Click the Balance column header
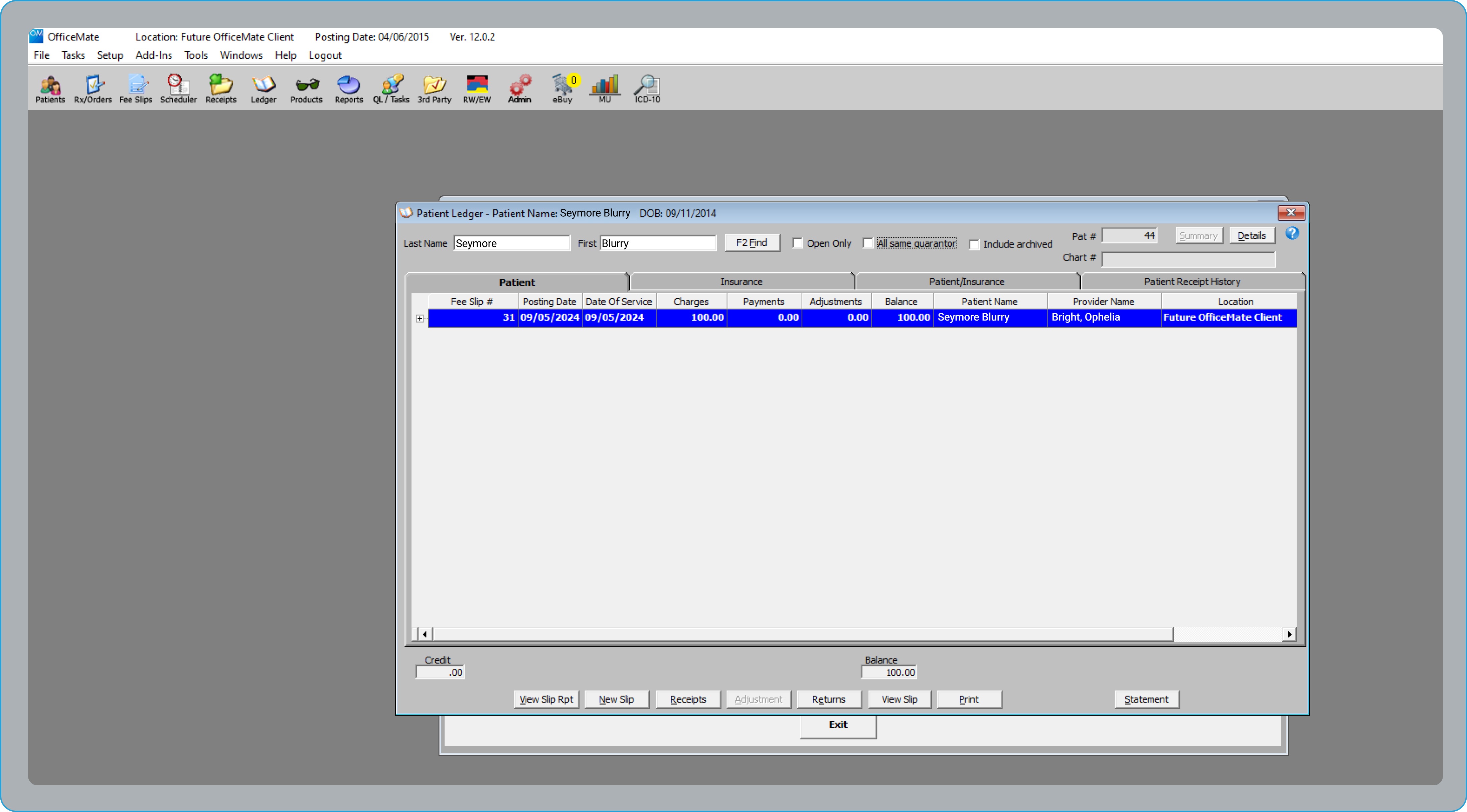 pos(902,302)
